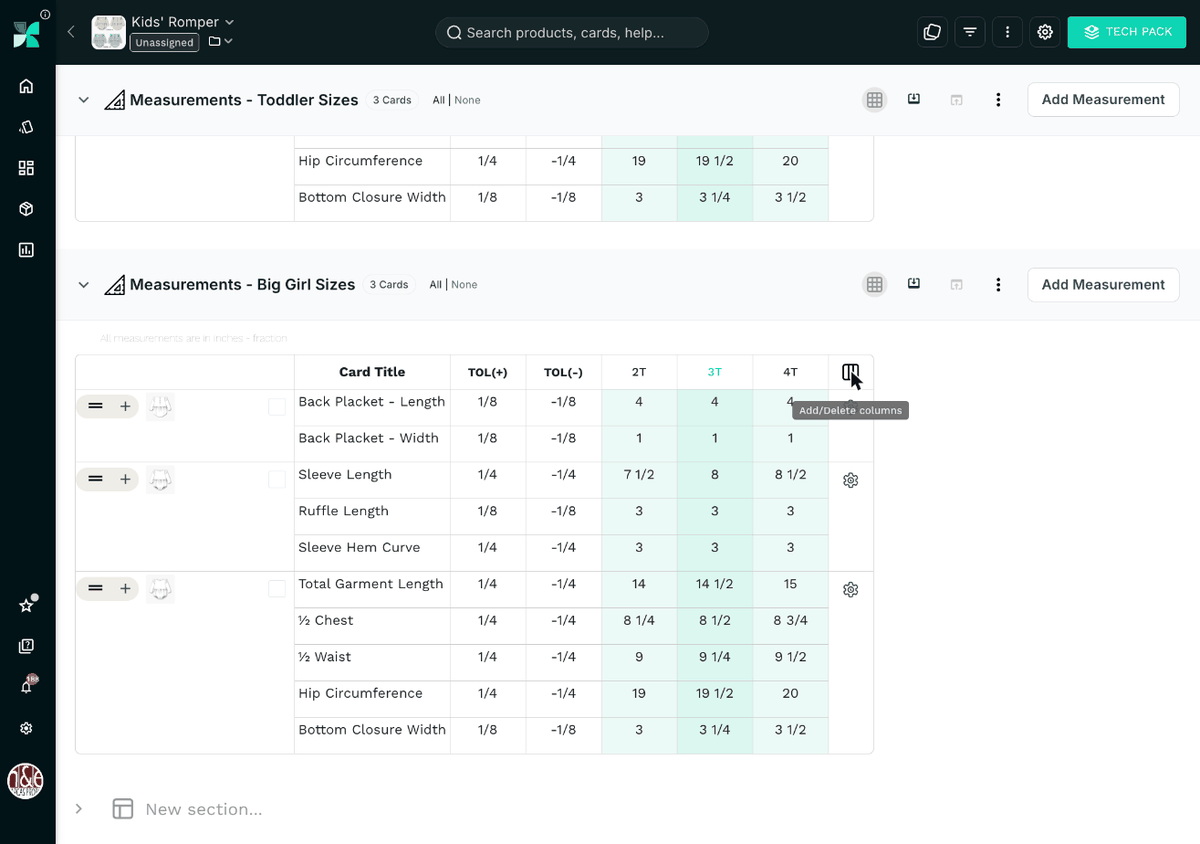1200x844 pixels.
Task: Tick checkbox for Sleeve Length card
Action: point(277,480)
